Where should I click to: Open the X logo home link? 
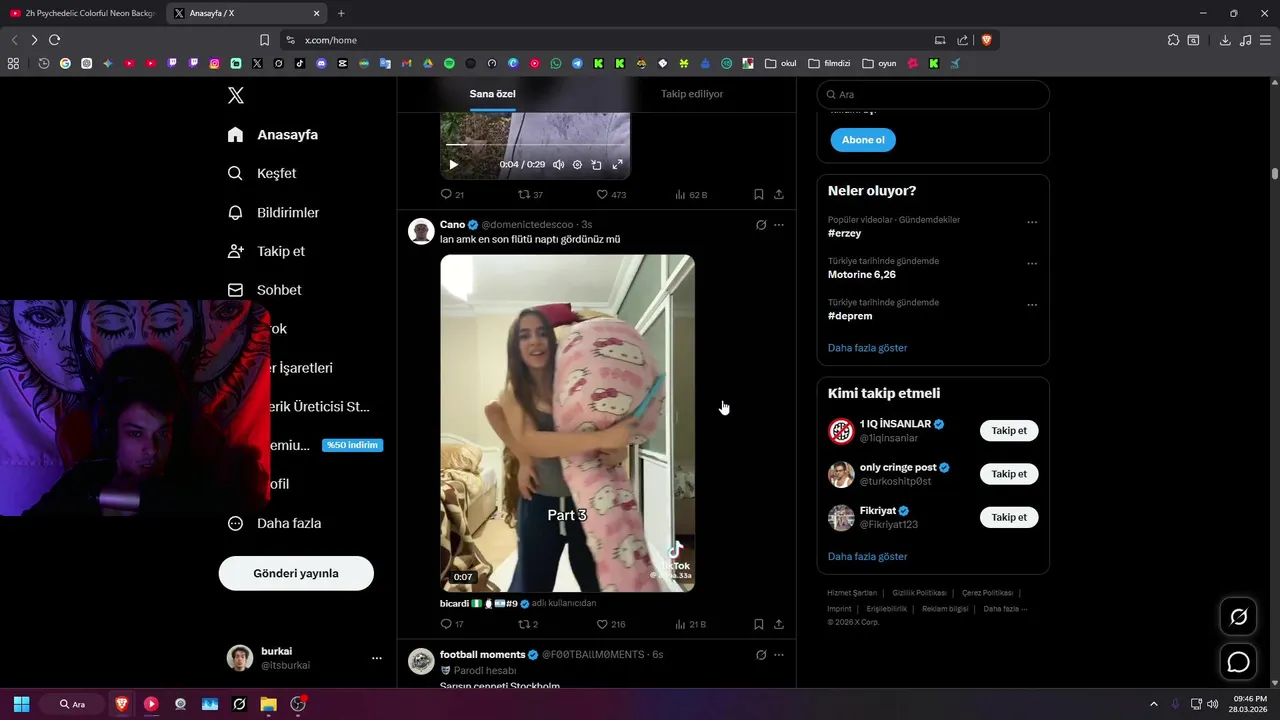[235, 96]
